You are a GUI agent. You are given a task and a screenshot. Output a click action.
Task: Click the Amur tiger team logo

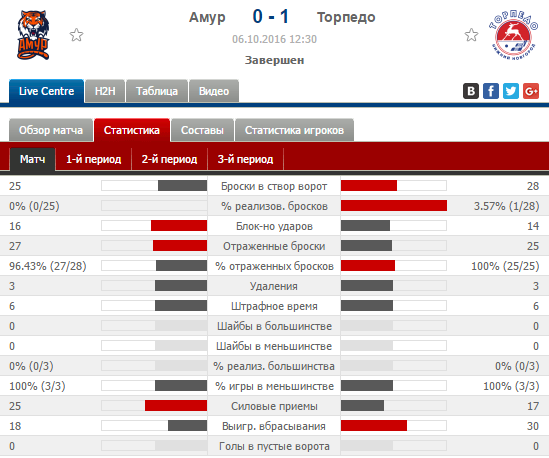tap(33, 35)
